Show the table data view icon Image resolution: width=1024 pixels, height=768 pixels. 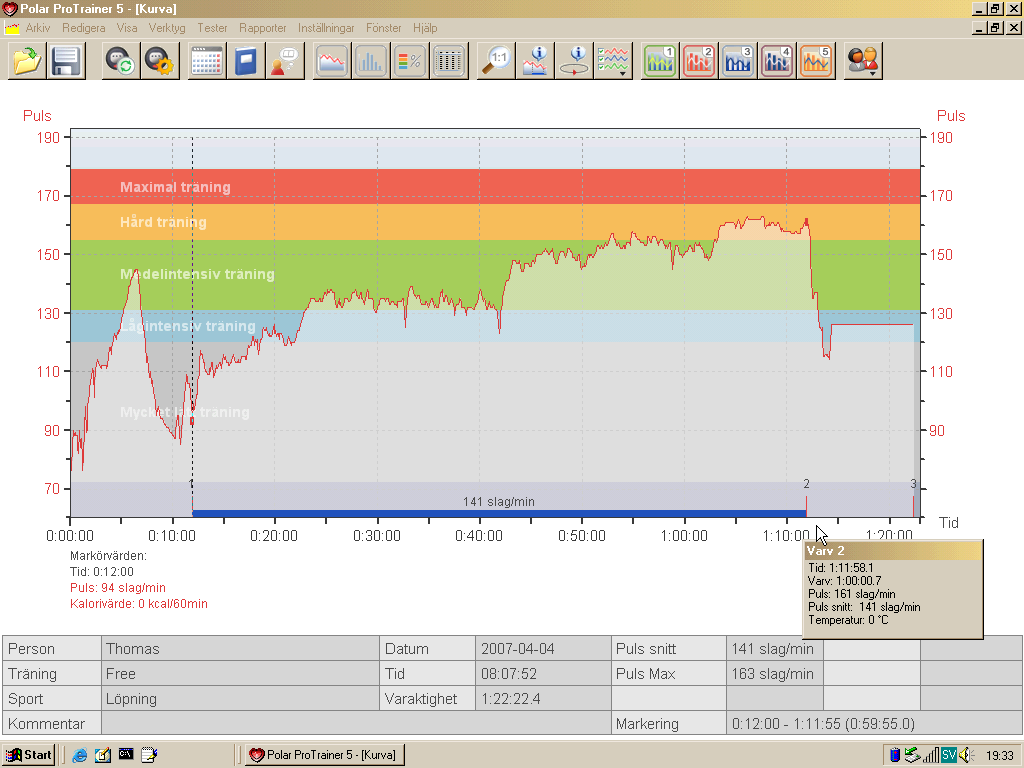pos(449,61)
